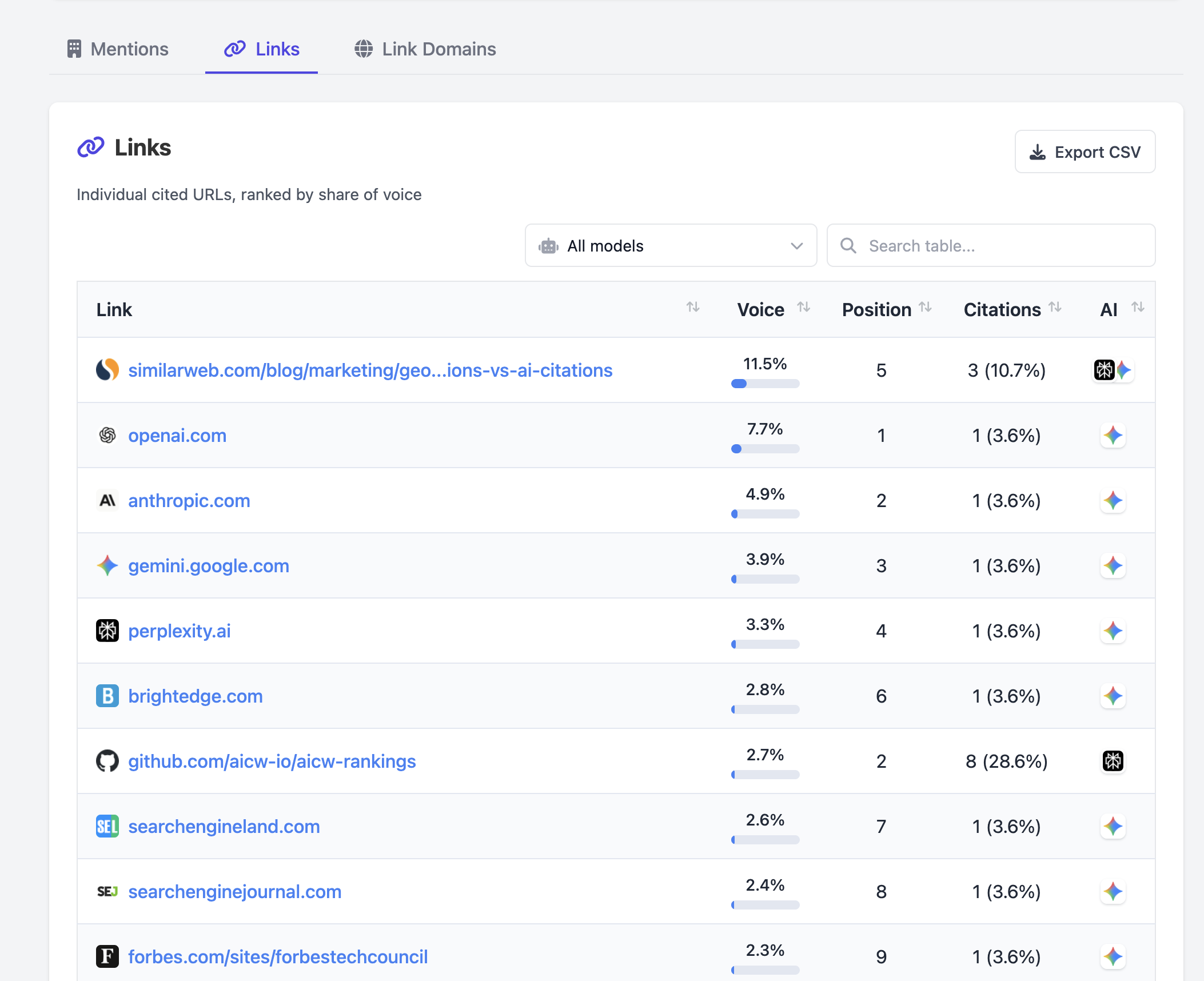The height and width of the screenshot is (981, 1204).
Task: Click the 8 (28.6%) citations value
Action: (x=1007, y=761)
